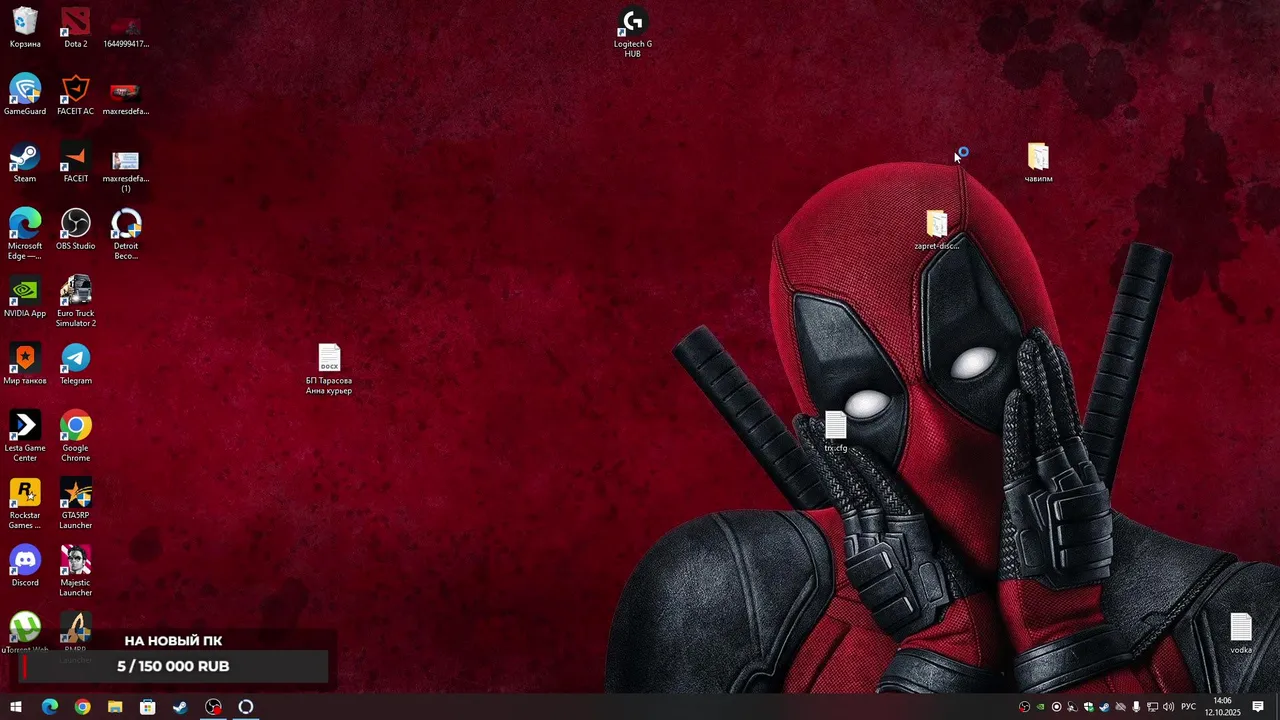
Task: Open network settings from the tray
Action: (x=1152, y=707)
